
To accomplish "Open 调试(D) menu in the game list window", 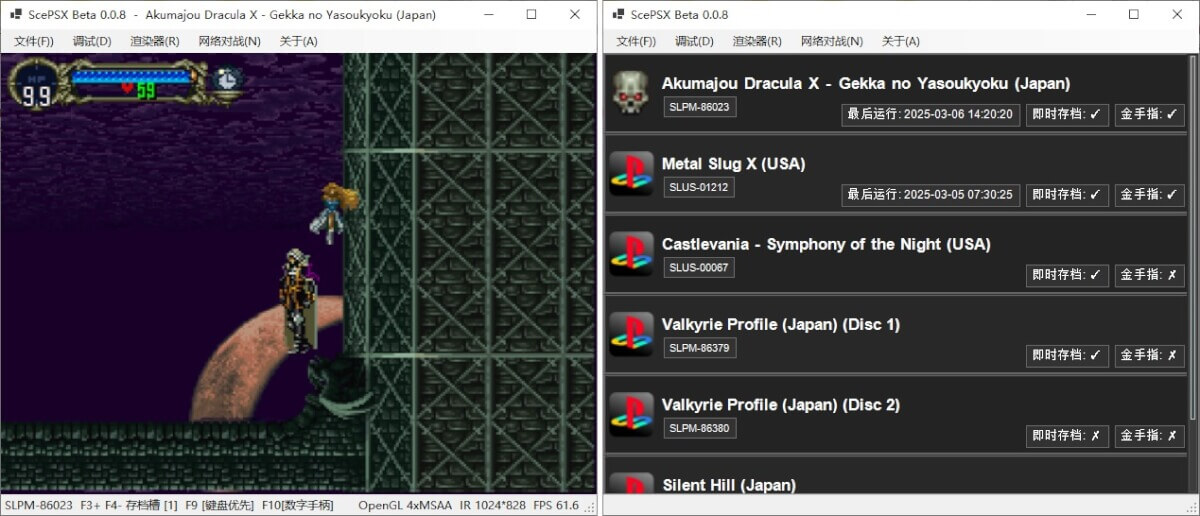I will (694, 41).
